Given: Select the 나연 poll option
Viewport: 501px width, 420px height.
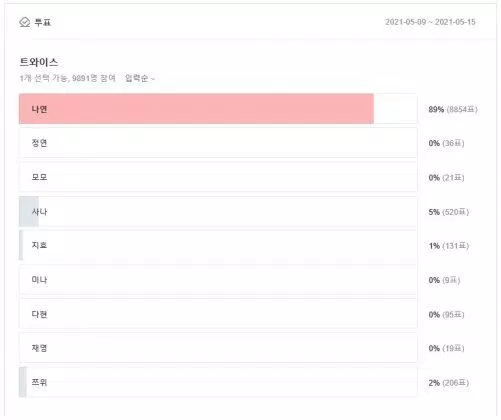Looking at the screenshot, I should tap(218, 109).
